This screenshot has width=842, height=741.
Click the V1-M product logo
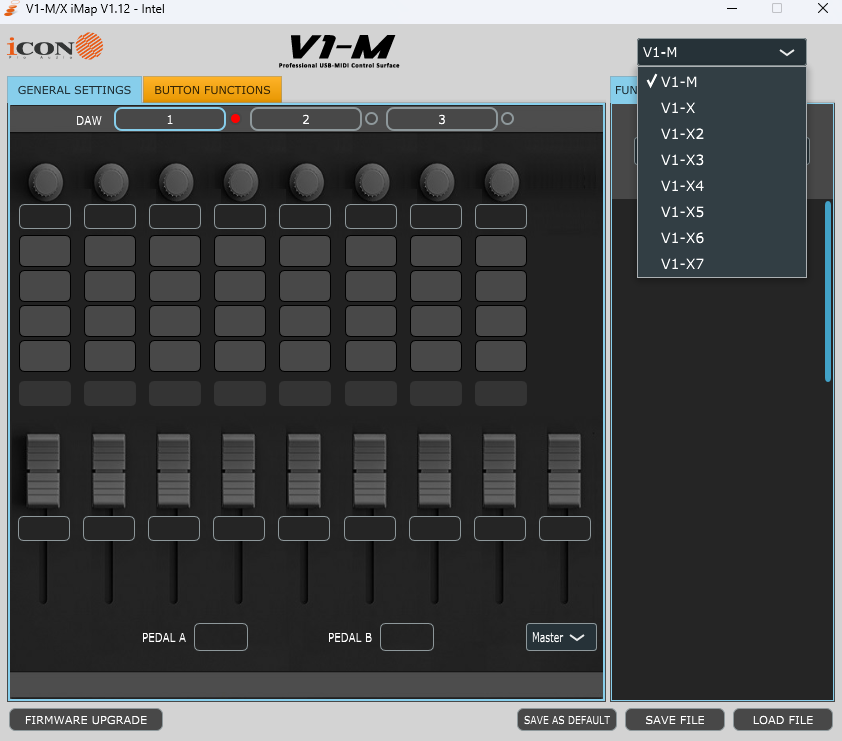(x=339, y=51)
